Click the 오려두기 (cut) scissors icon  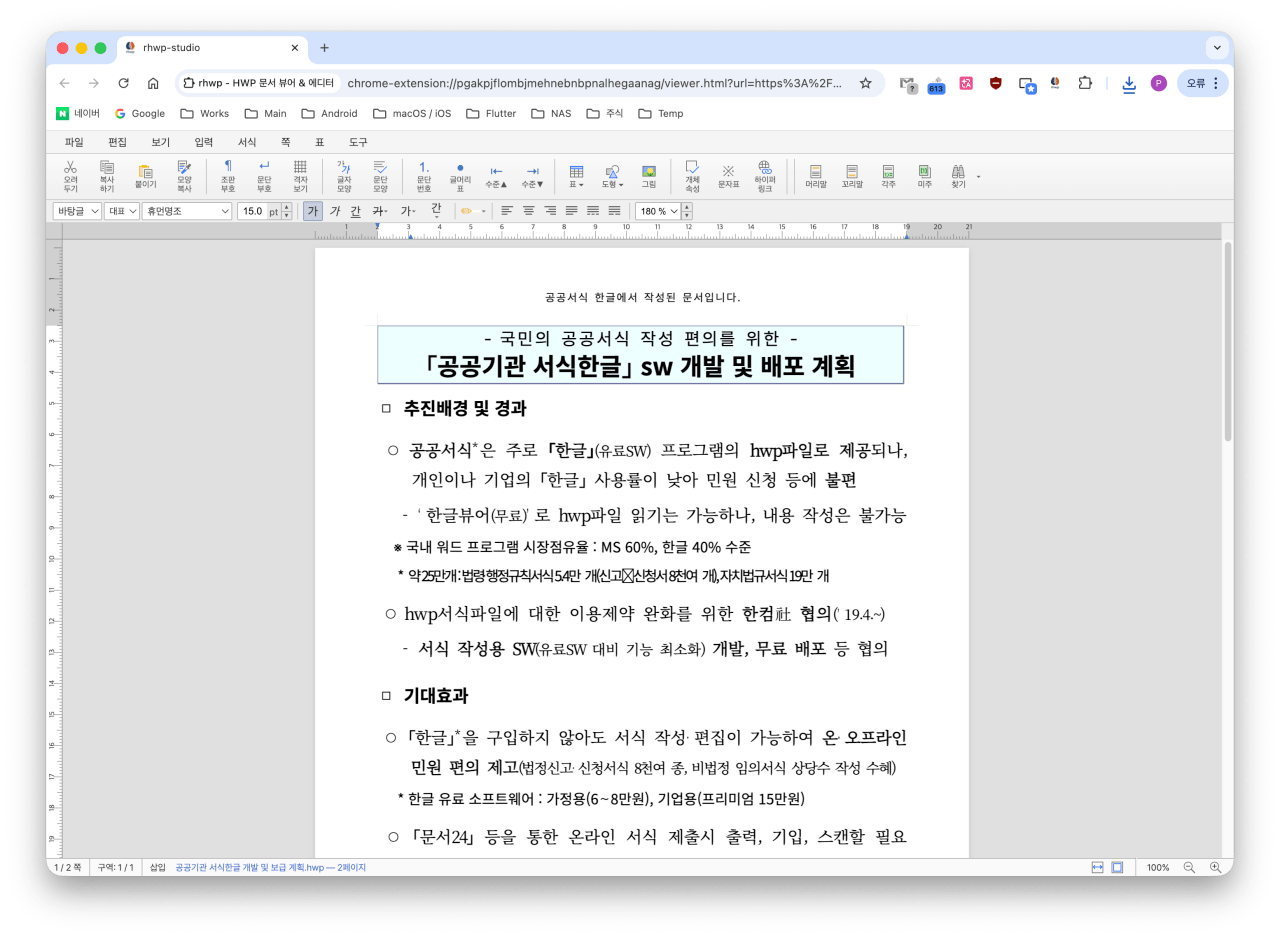pyautogui.click(x=70, y=175)
